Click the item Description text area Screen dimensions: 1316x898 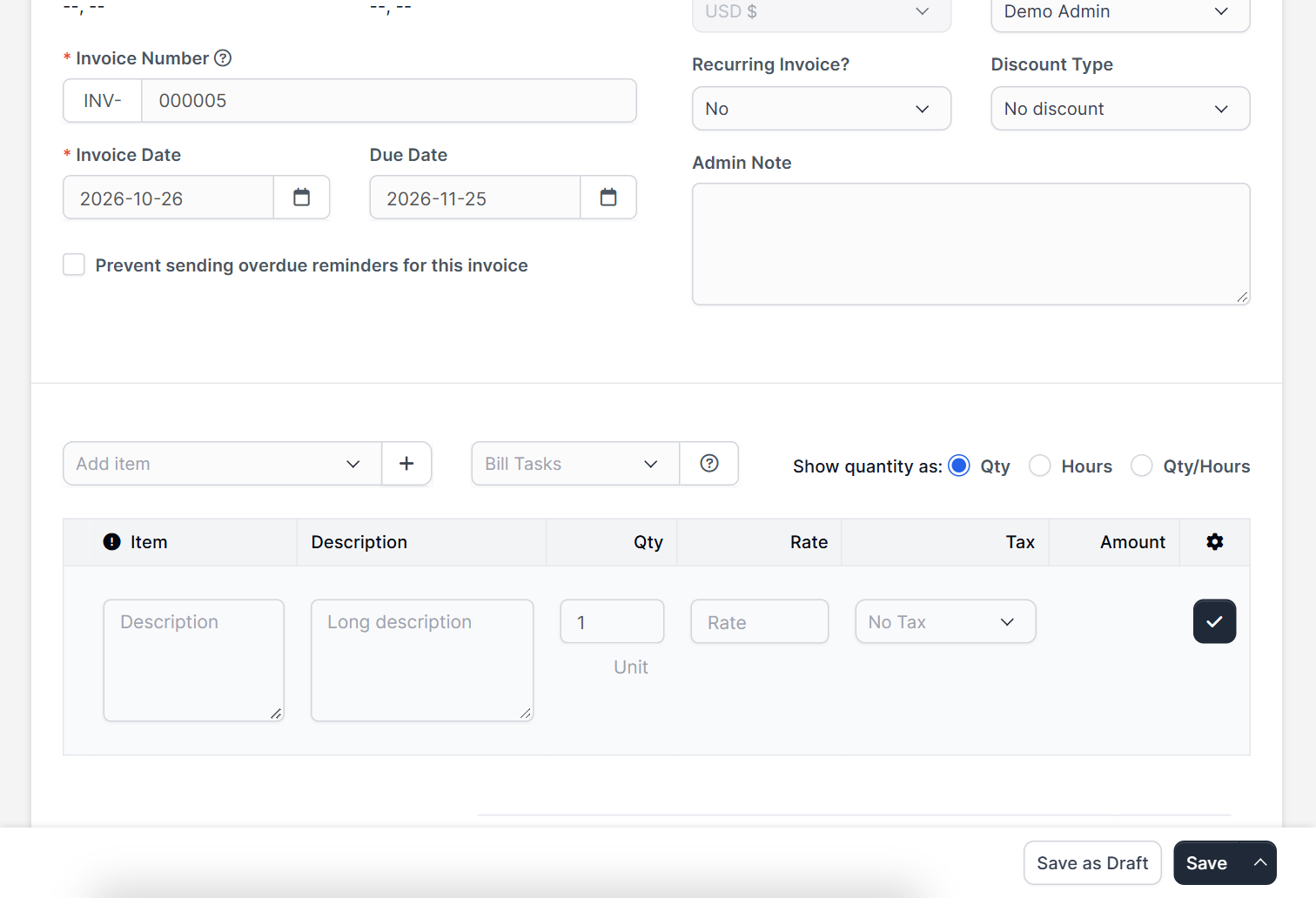click(x=194, y=660)
